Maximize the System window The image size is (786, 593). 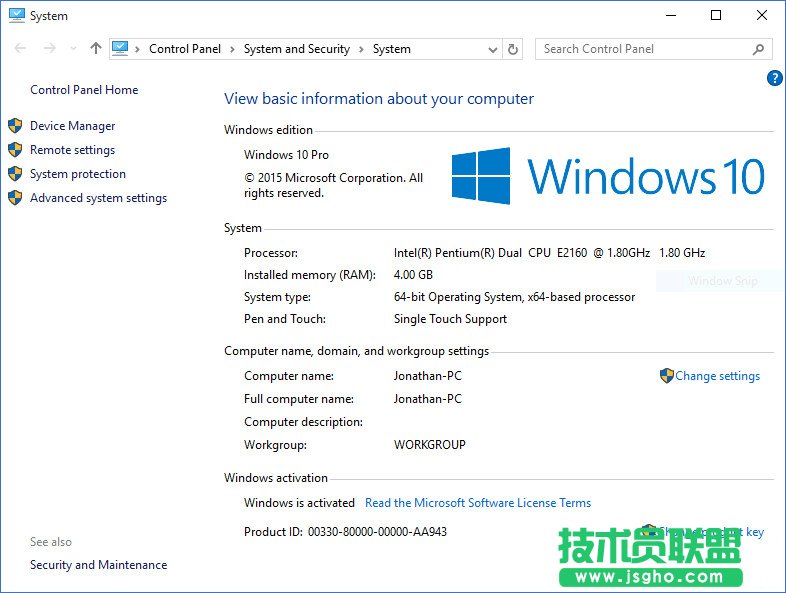point(716,16)
